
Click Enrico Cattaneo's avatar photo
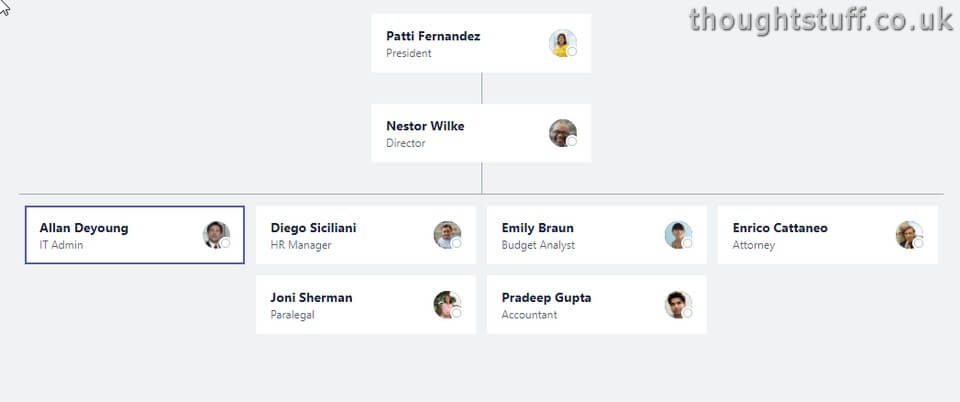[x=909, y=235]
